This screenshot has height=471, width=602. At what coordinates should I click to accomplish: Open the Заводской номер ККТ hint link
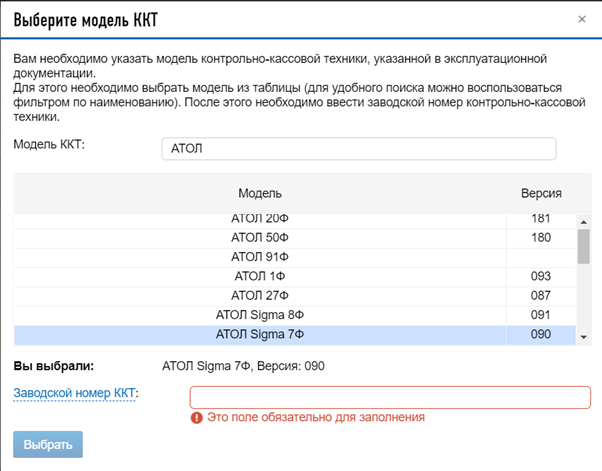(74, 393)
